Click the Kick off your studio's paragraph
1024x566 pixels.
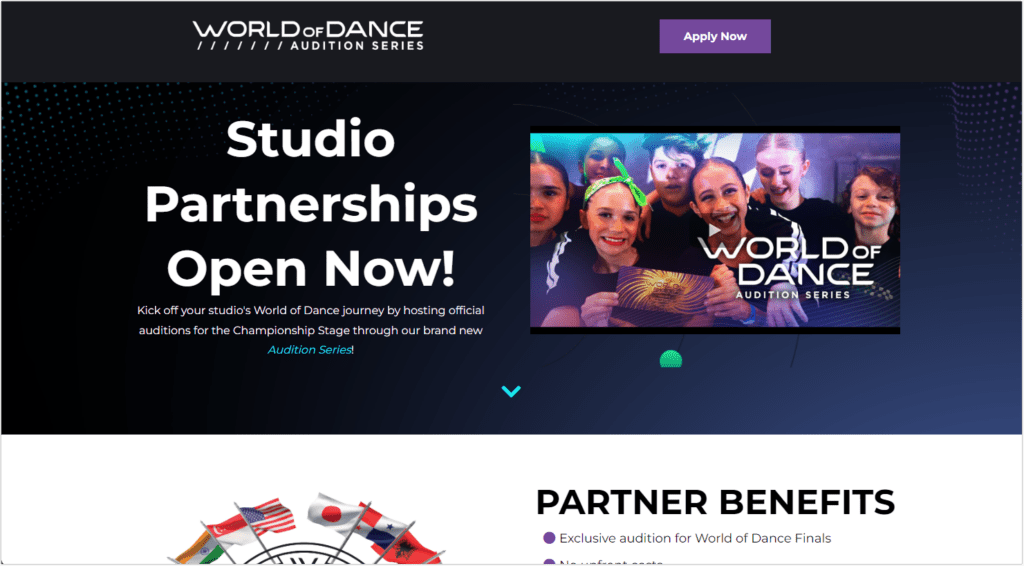[x=311, y=330]
